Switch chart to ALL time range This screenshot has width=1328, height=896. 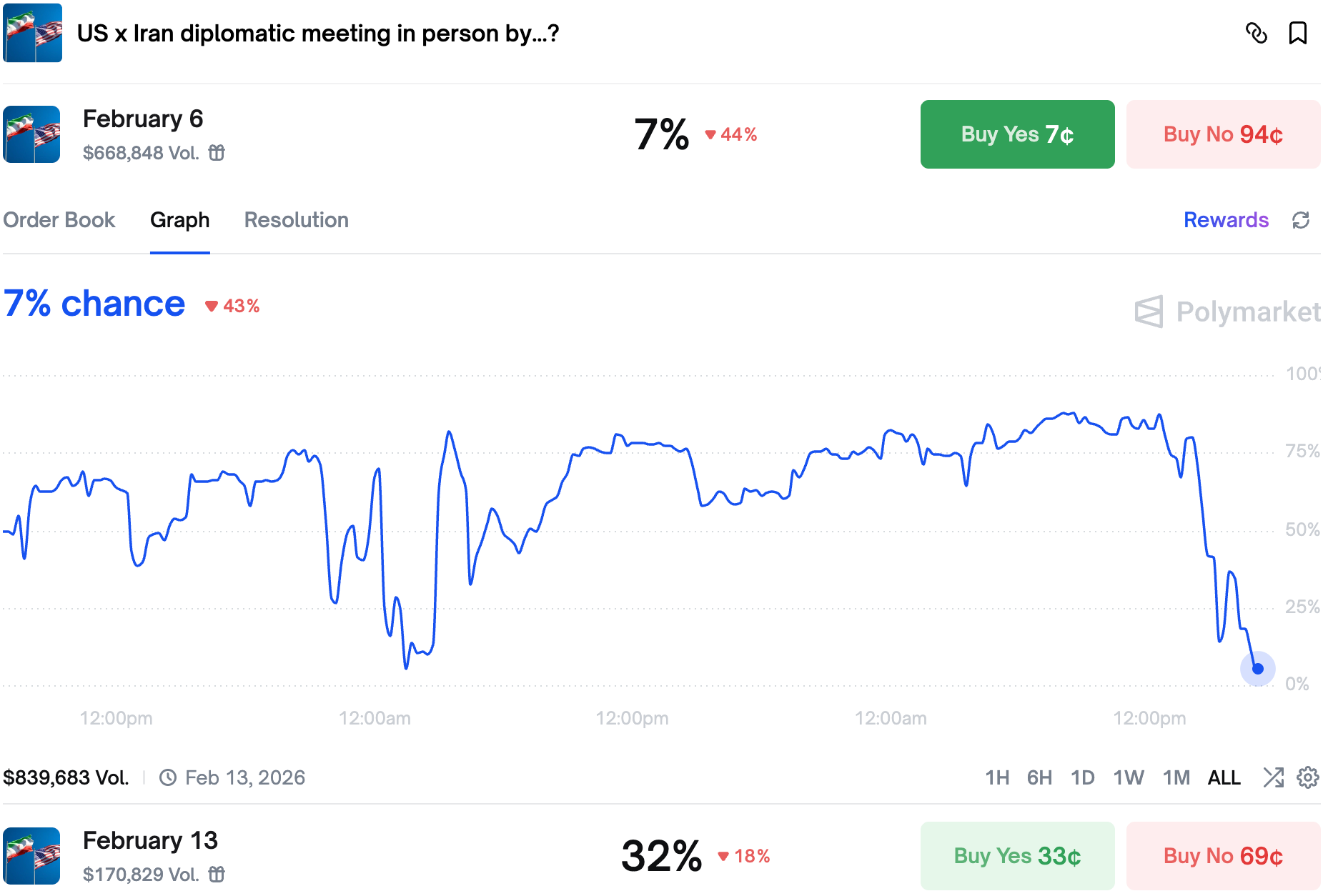tap(1224, 777)
